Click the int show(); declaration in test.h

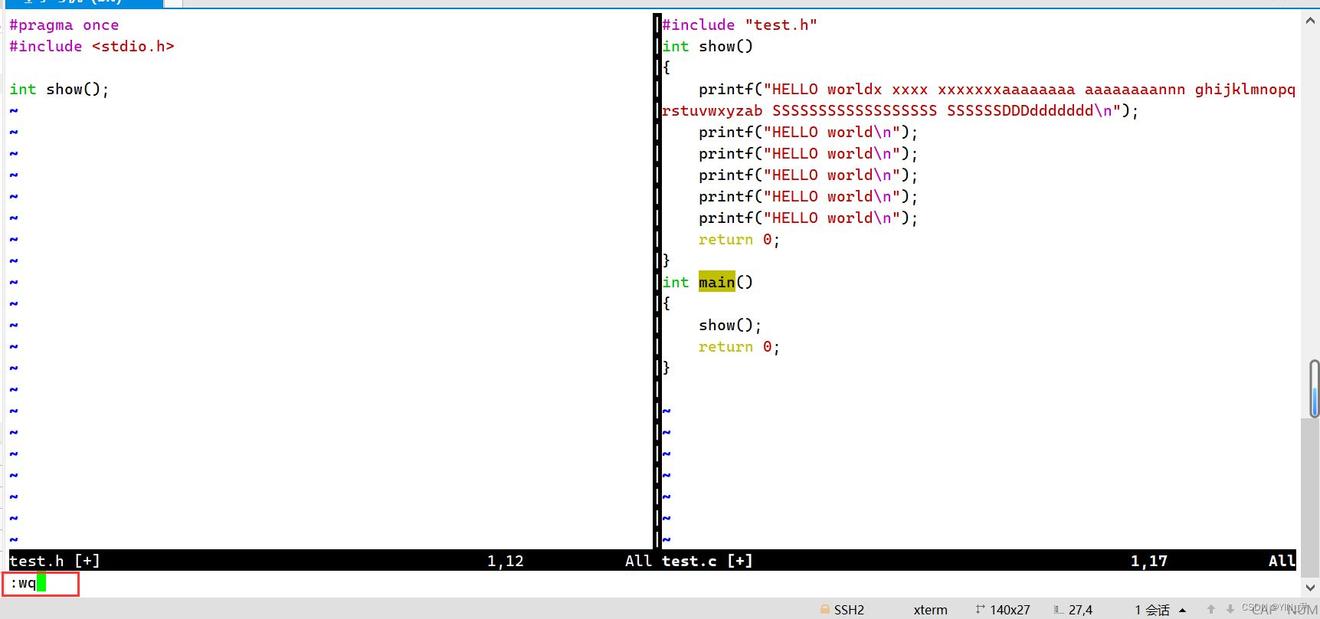click(59, 89)
